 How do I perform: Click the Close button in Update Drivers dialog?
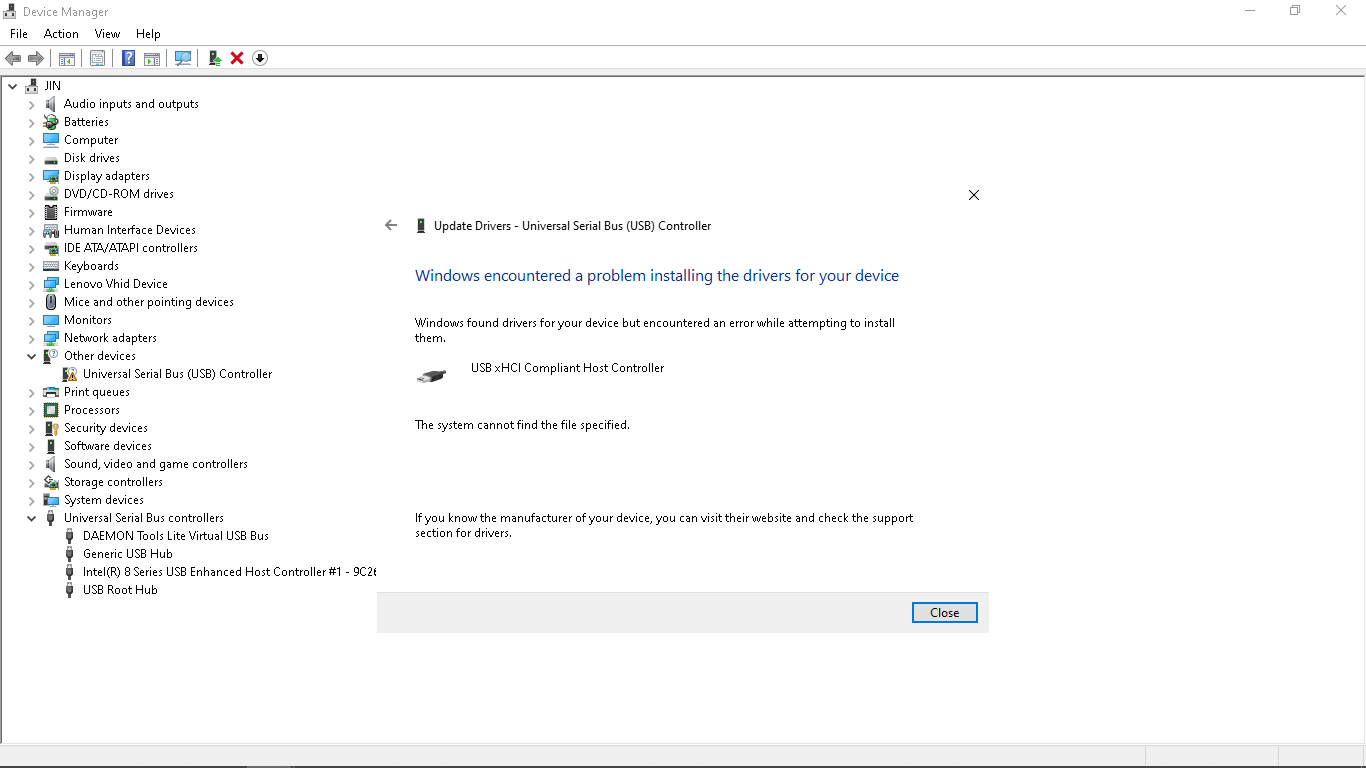(944, 613)
